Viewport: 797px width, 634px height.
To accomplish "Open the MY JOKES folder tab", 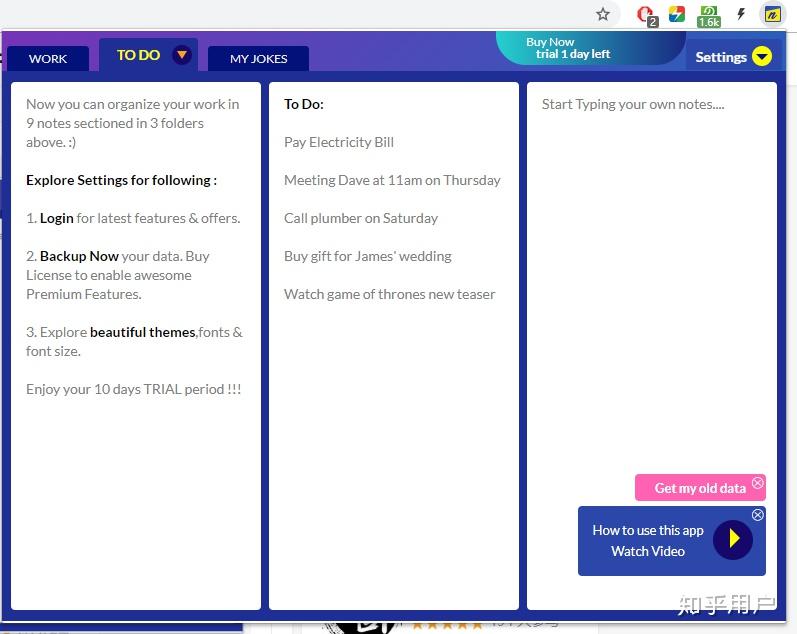I will 258,58.
